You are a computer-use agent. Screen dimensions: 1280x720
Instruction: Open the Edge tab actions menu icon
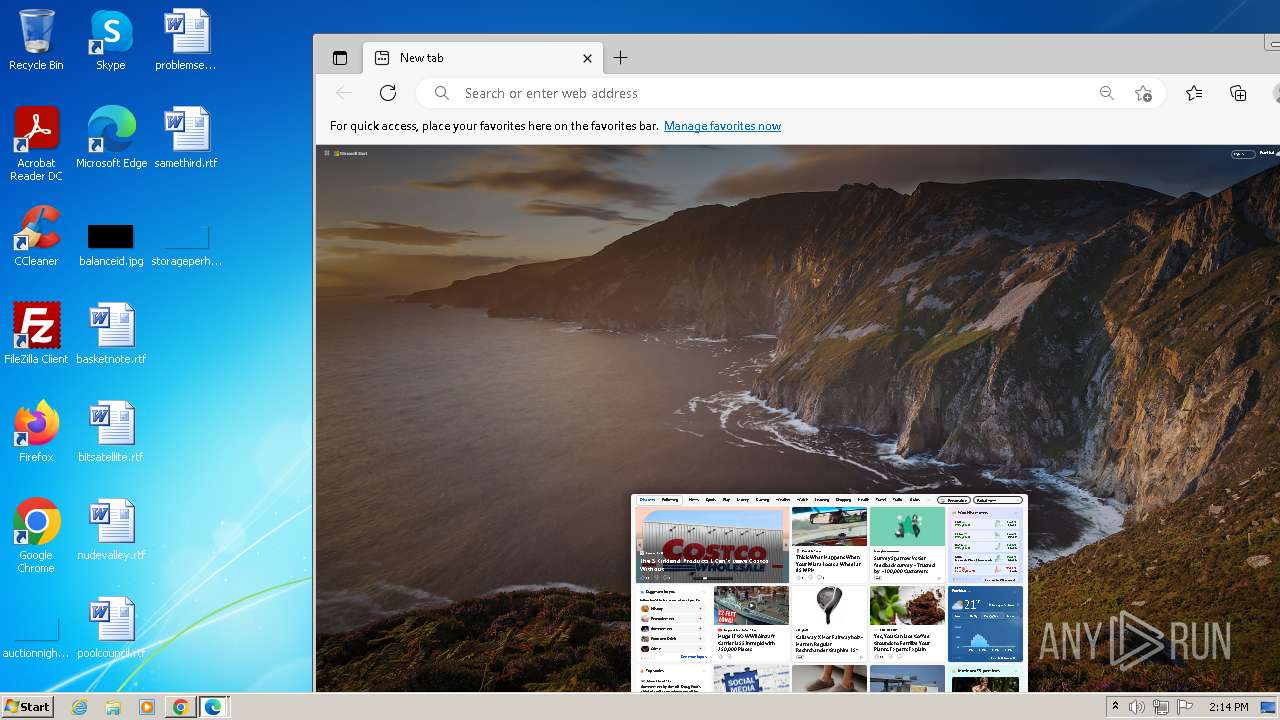coord(340,58)
